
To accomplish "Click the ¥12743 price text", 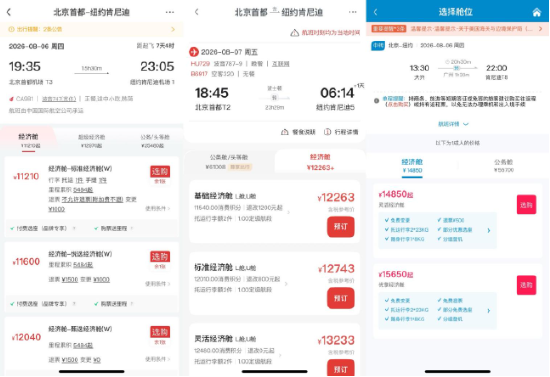I will [x=336, y=269].
